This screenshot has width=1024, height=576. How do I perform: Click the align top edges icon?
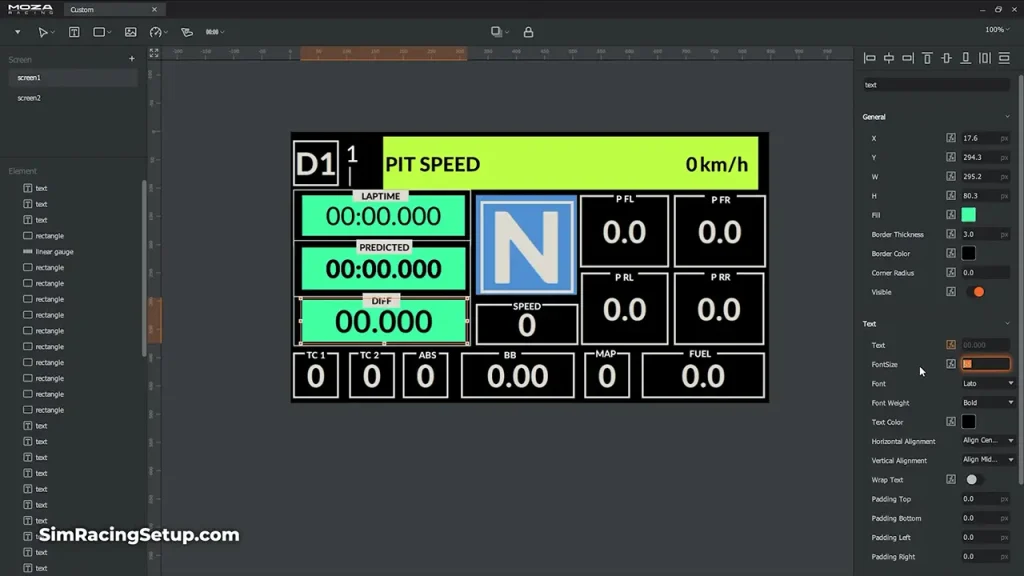[x=927, y=59]
